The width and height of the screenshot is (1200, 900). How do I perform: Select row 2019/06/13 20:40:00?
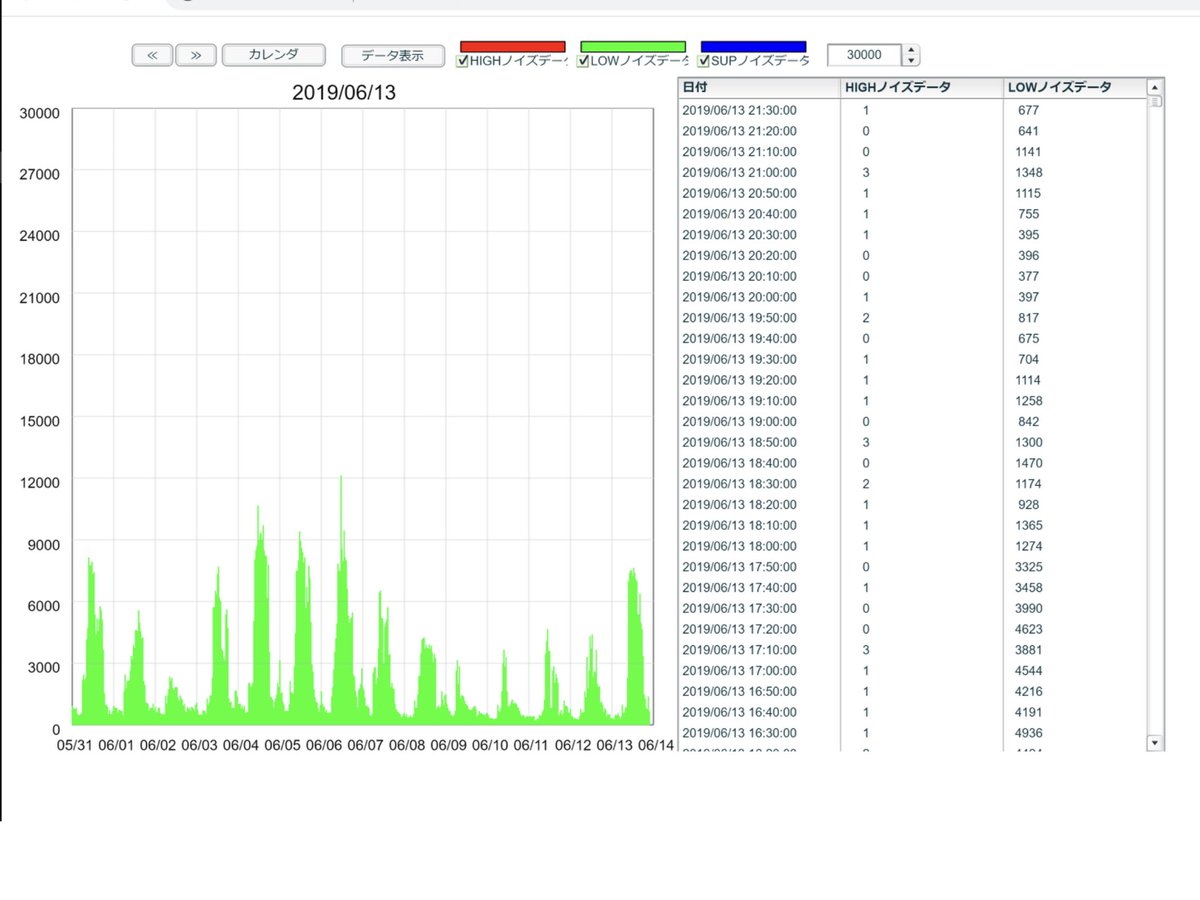click(912, 214)
